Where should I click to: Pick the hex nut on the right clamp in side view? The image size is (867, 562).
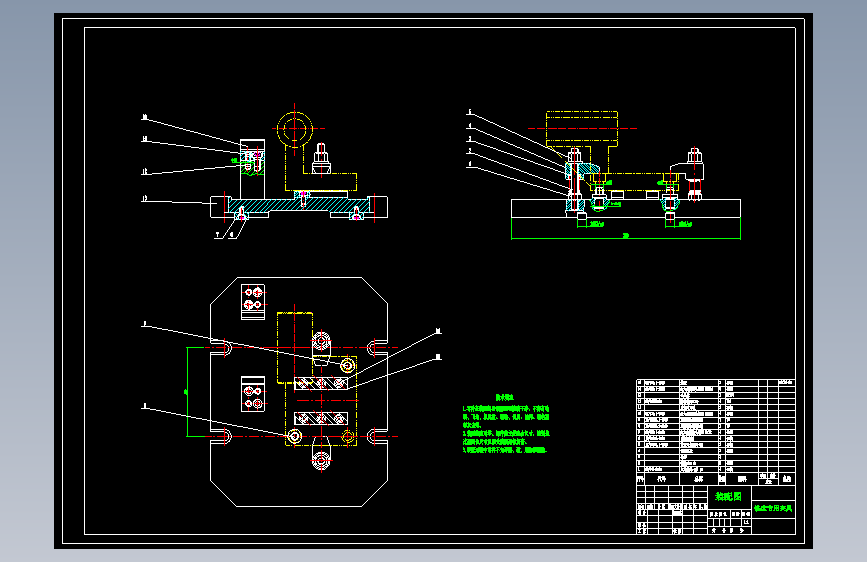[x=694, y=155]
